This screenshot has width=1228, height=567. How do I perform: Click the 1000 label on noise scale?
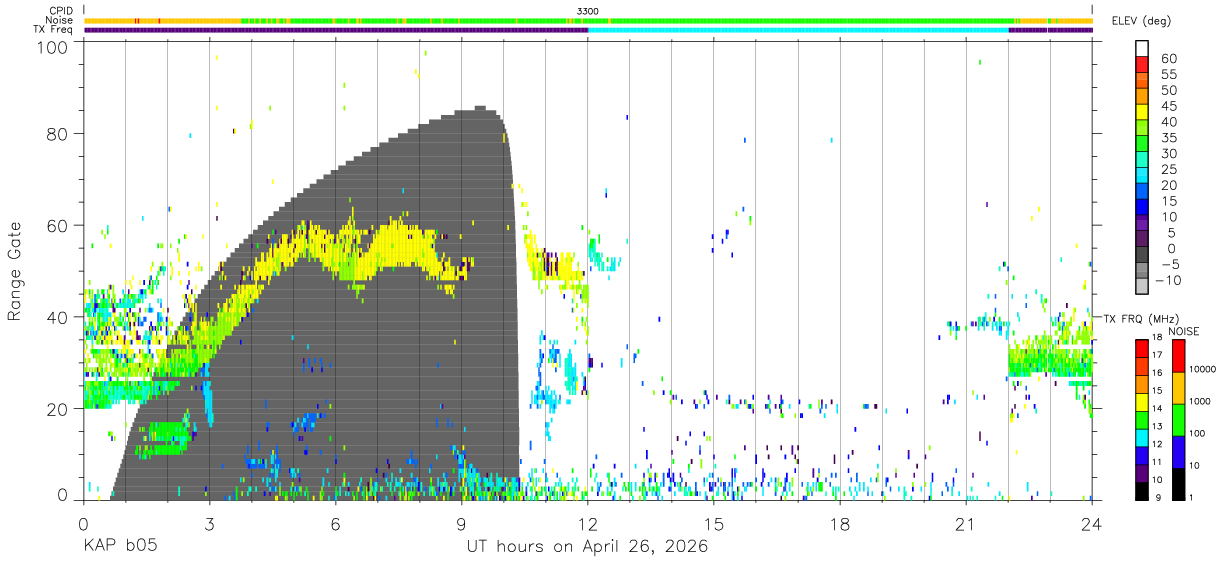1201,401
